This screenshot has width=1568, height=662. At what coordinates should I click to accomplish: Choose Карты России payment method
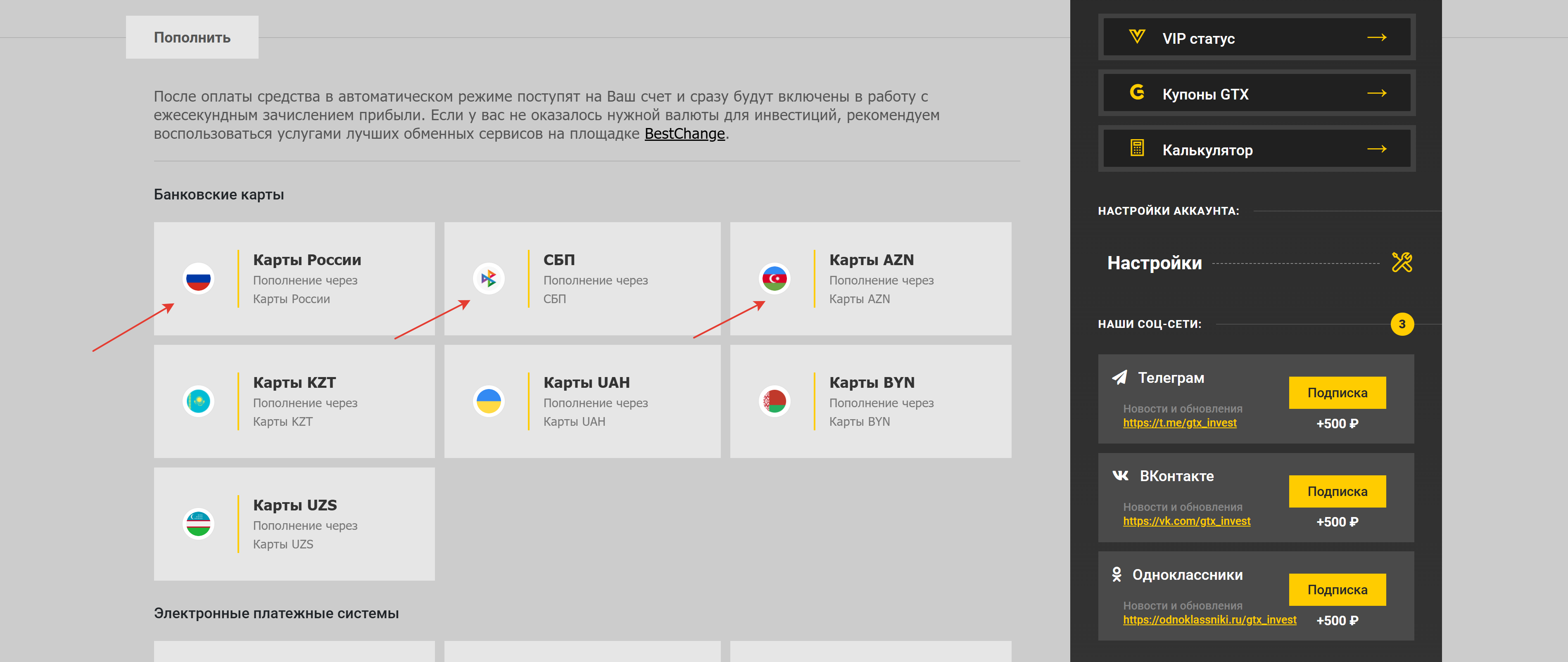[294, 279]
